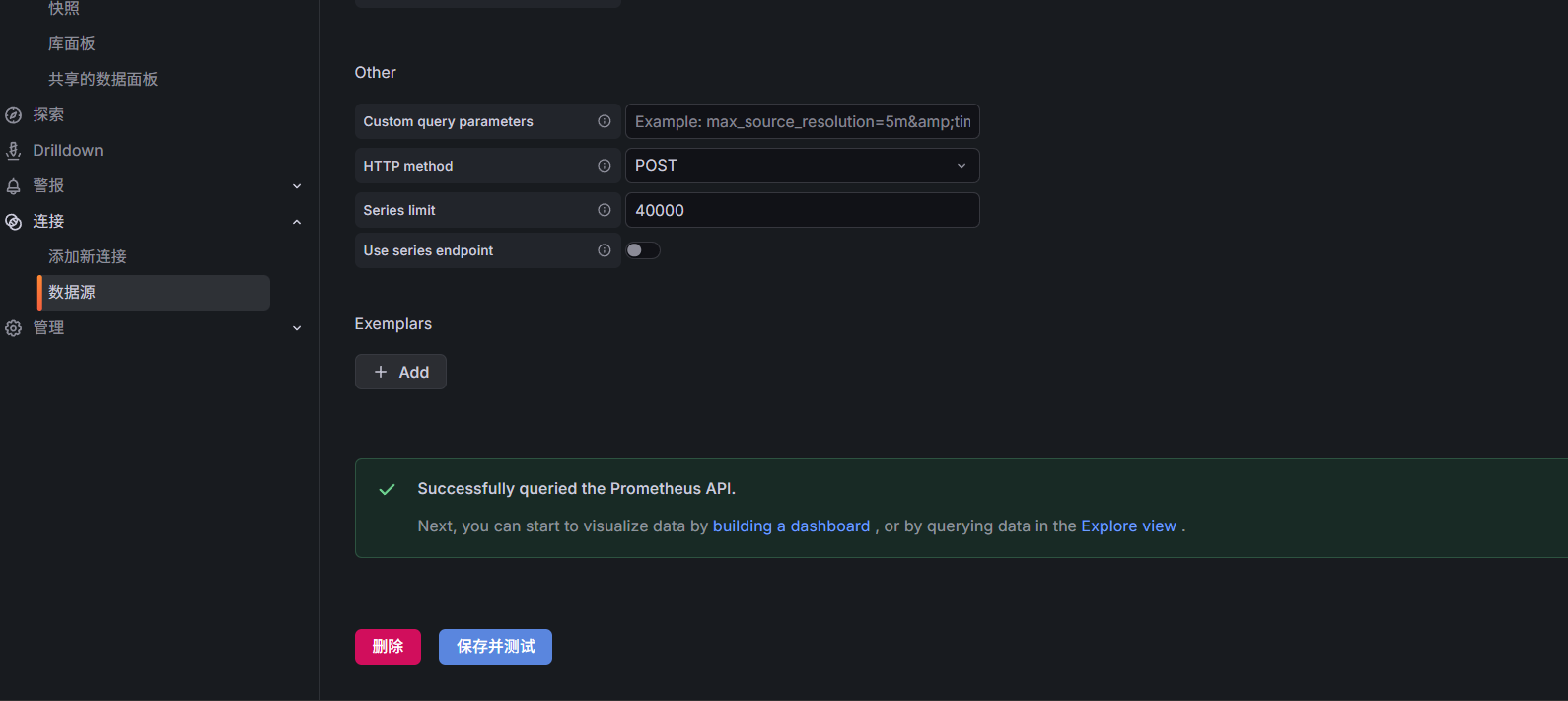The width and height of the screenshot is (1568, 701).
Task: Collapse the 连接 connections section chevron
Action: pos(297,222)
